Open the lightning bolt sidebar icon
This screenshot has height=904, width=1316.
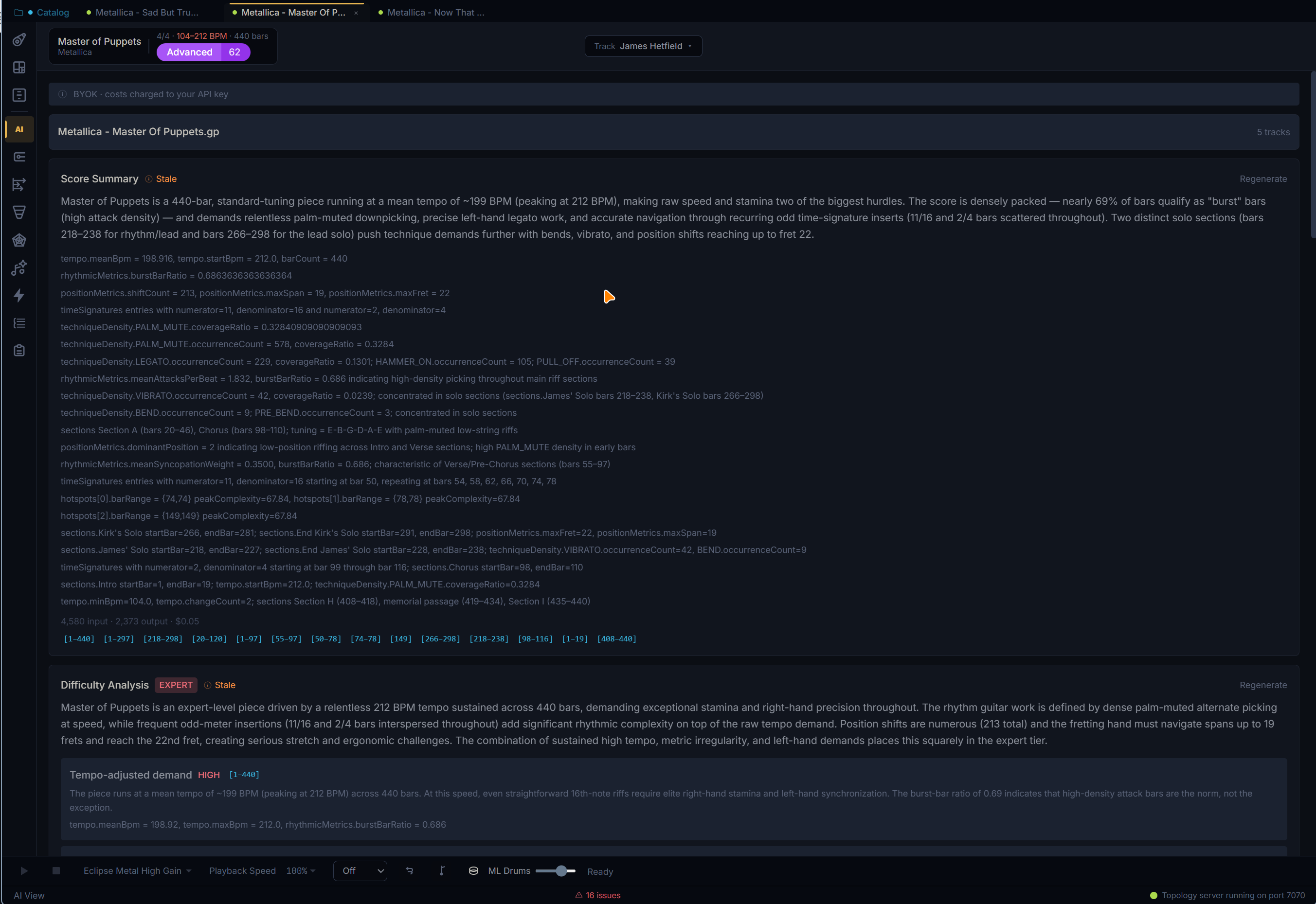[19, 296]
